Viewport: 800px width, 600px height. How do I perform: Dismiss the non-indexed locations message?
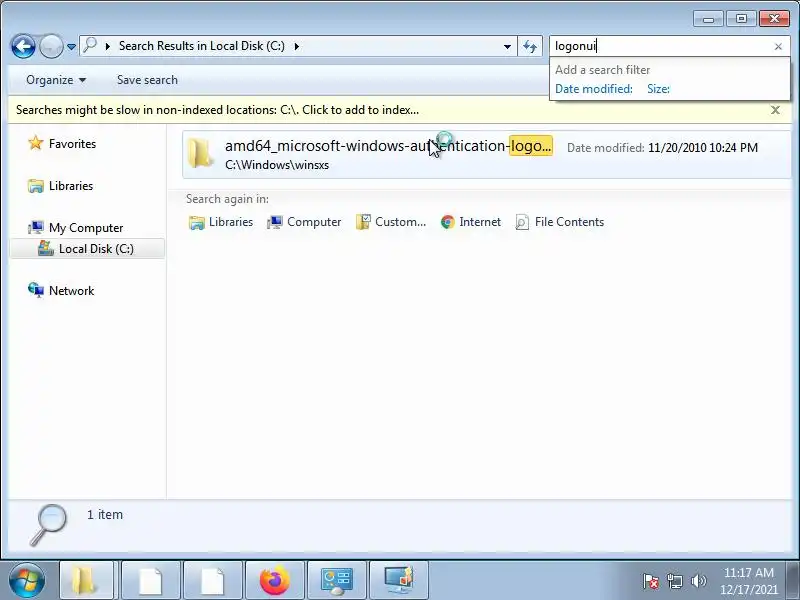coord(775,110)
